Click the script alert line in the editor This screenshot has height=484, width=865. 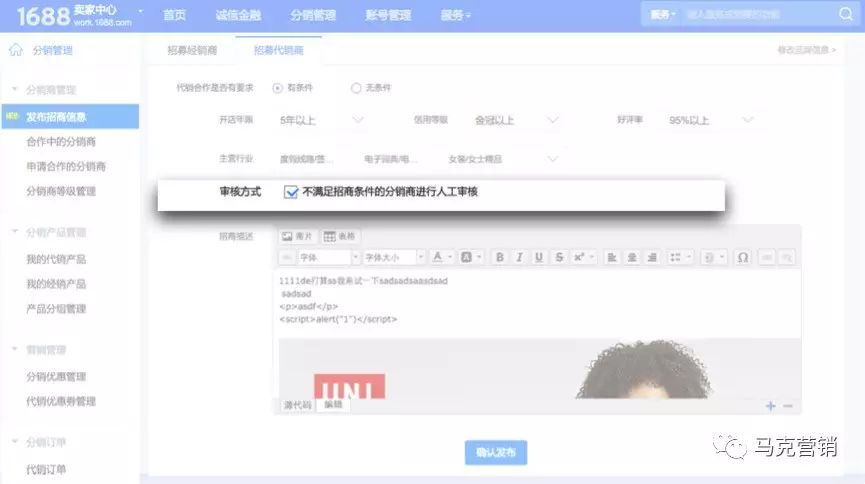click(x=338, y=319)
